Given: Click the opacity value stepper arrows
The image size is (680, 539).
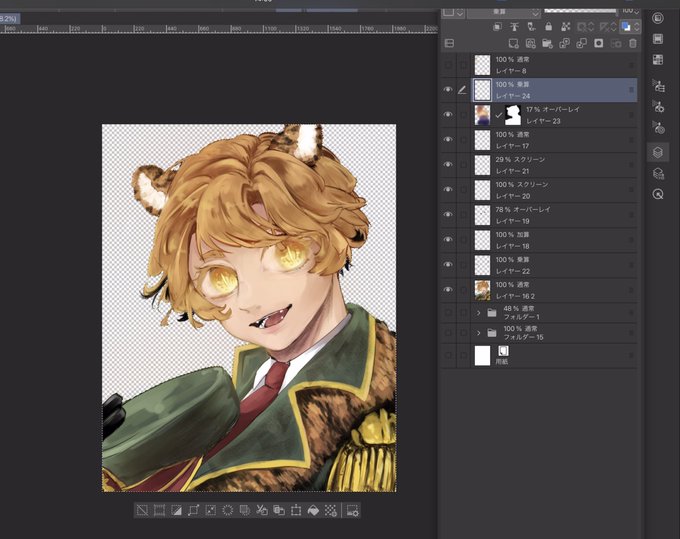Looking at the screenshot, I should click(637, 11).
